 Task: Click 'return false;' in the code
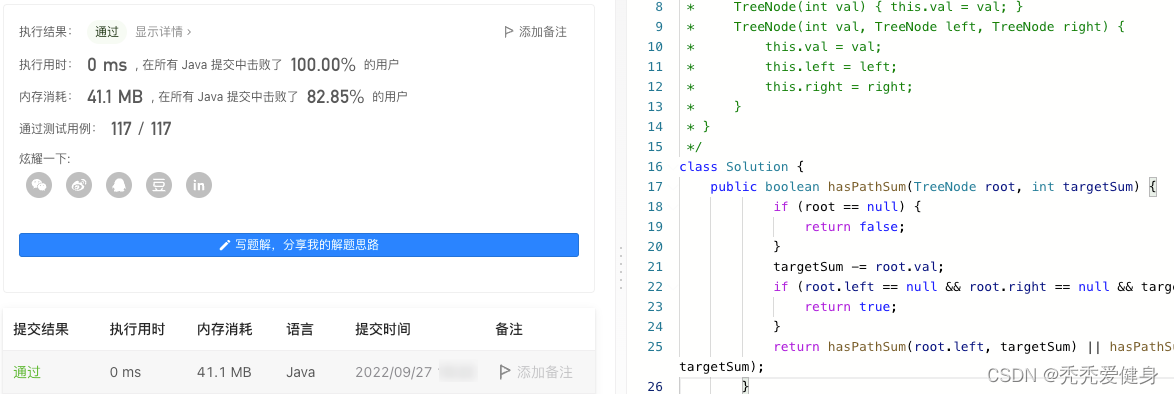tap(855, 226)
